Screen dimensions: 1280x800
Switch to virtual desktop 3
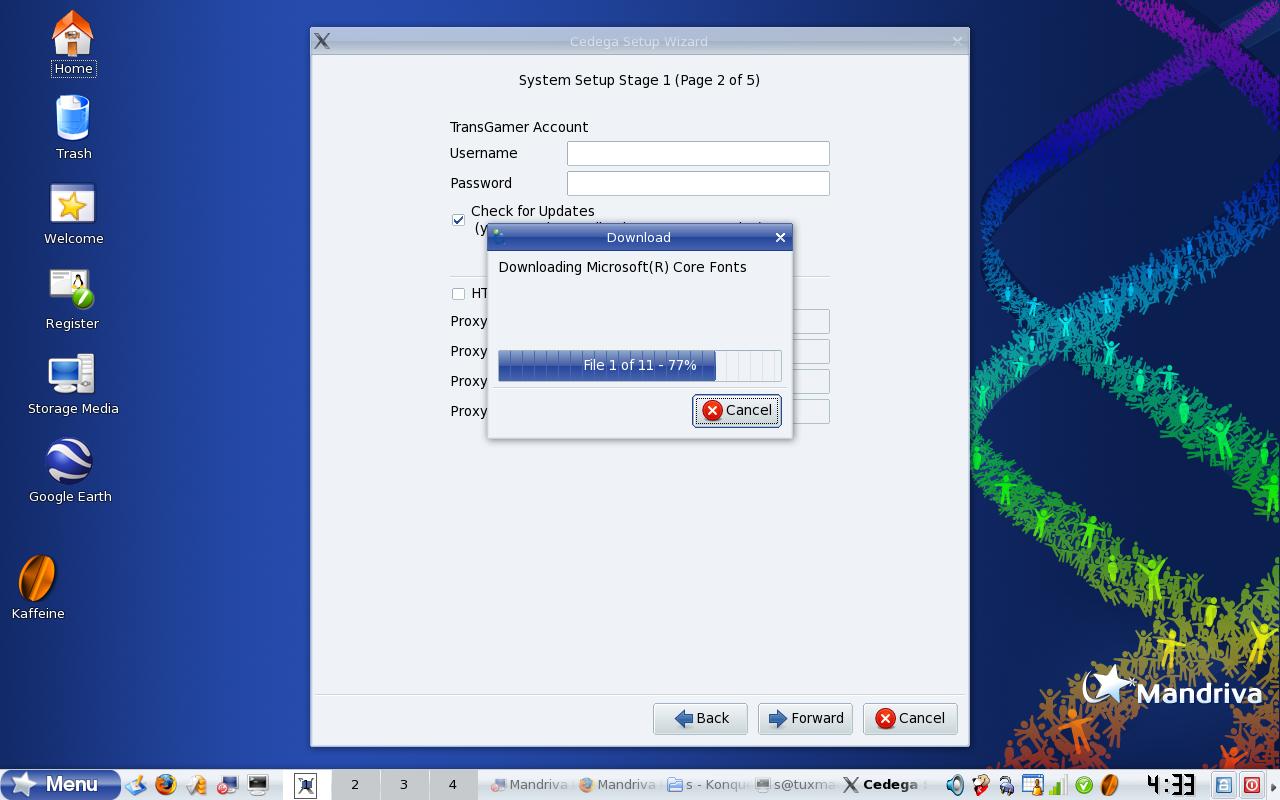[x=404, y=785]
